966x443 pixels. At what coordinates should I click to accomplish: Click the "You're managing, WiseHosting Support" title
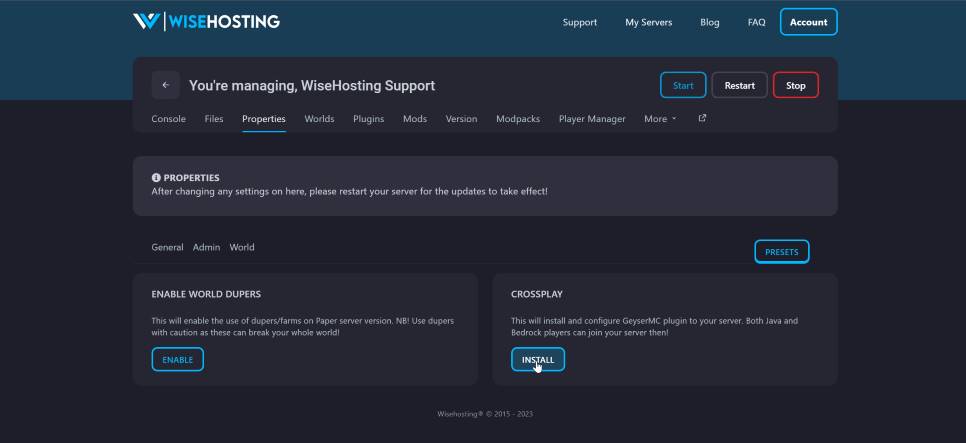(x=312, y=86)
